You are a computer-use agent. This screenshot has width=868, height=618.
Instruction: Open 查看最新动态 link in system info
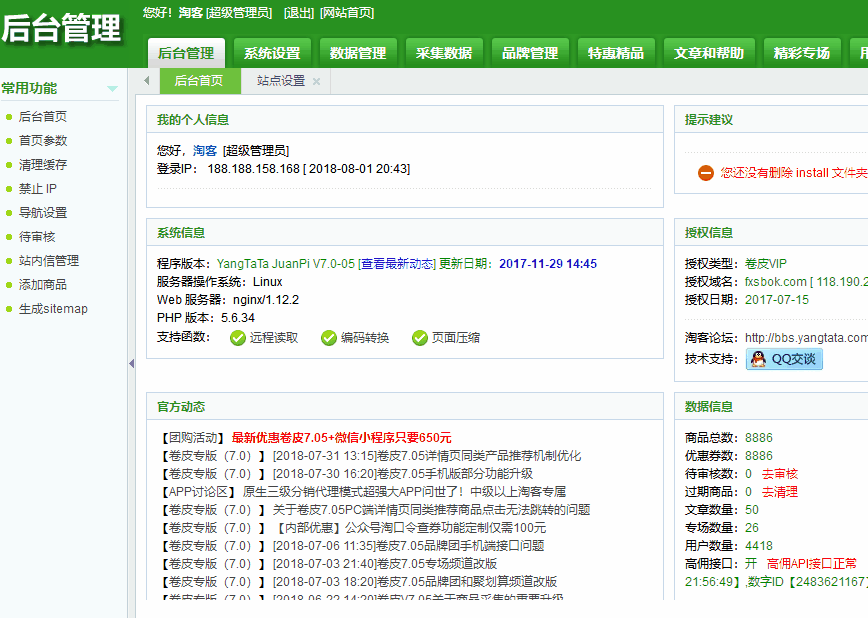pyautogui.click(x=397, y=264)
